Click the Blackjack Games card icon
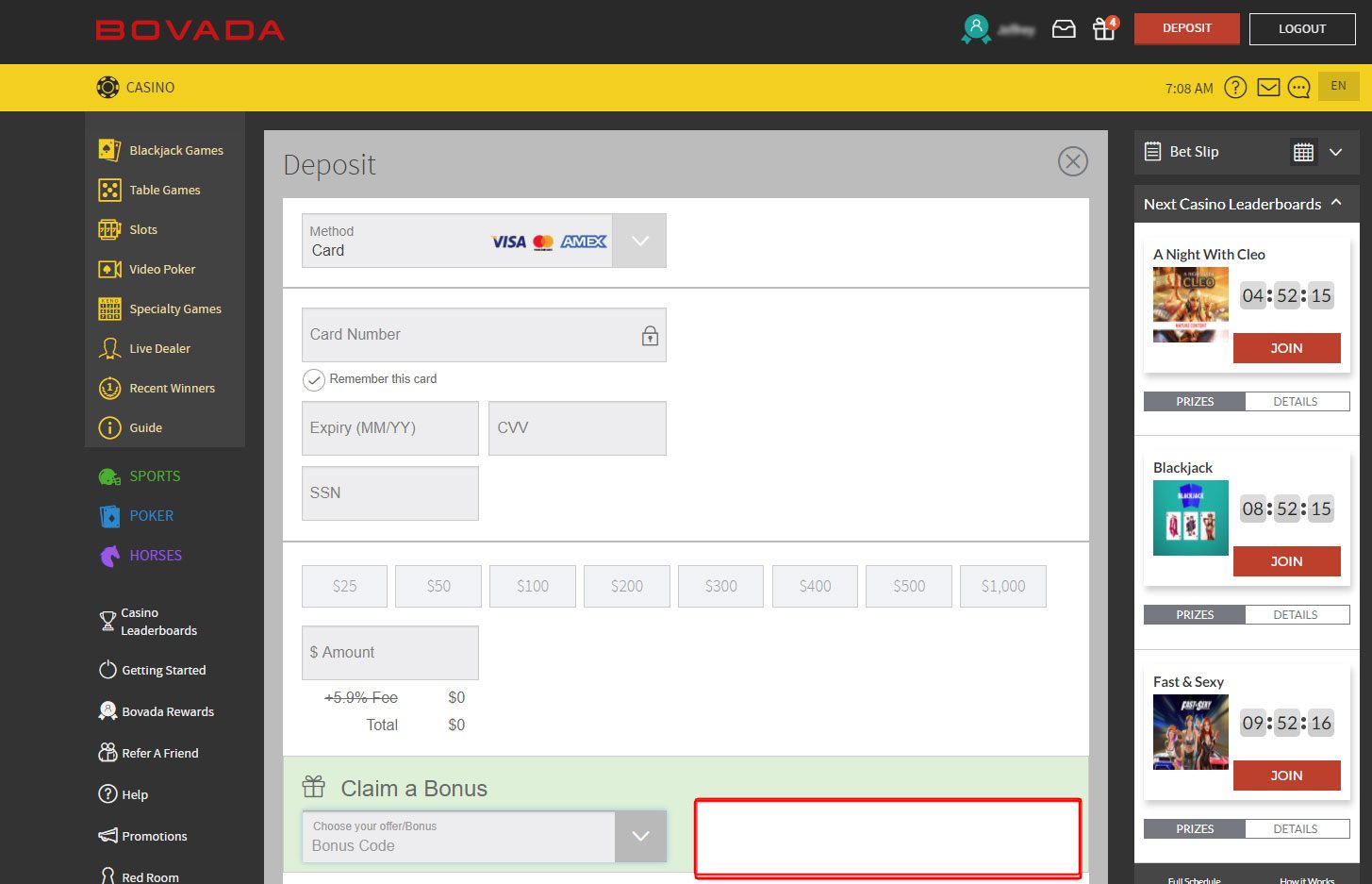This screenshot has height=884, width=1372. 109,150
